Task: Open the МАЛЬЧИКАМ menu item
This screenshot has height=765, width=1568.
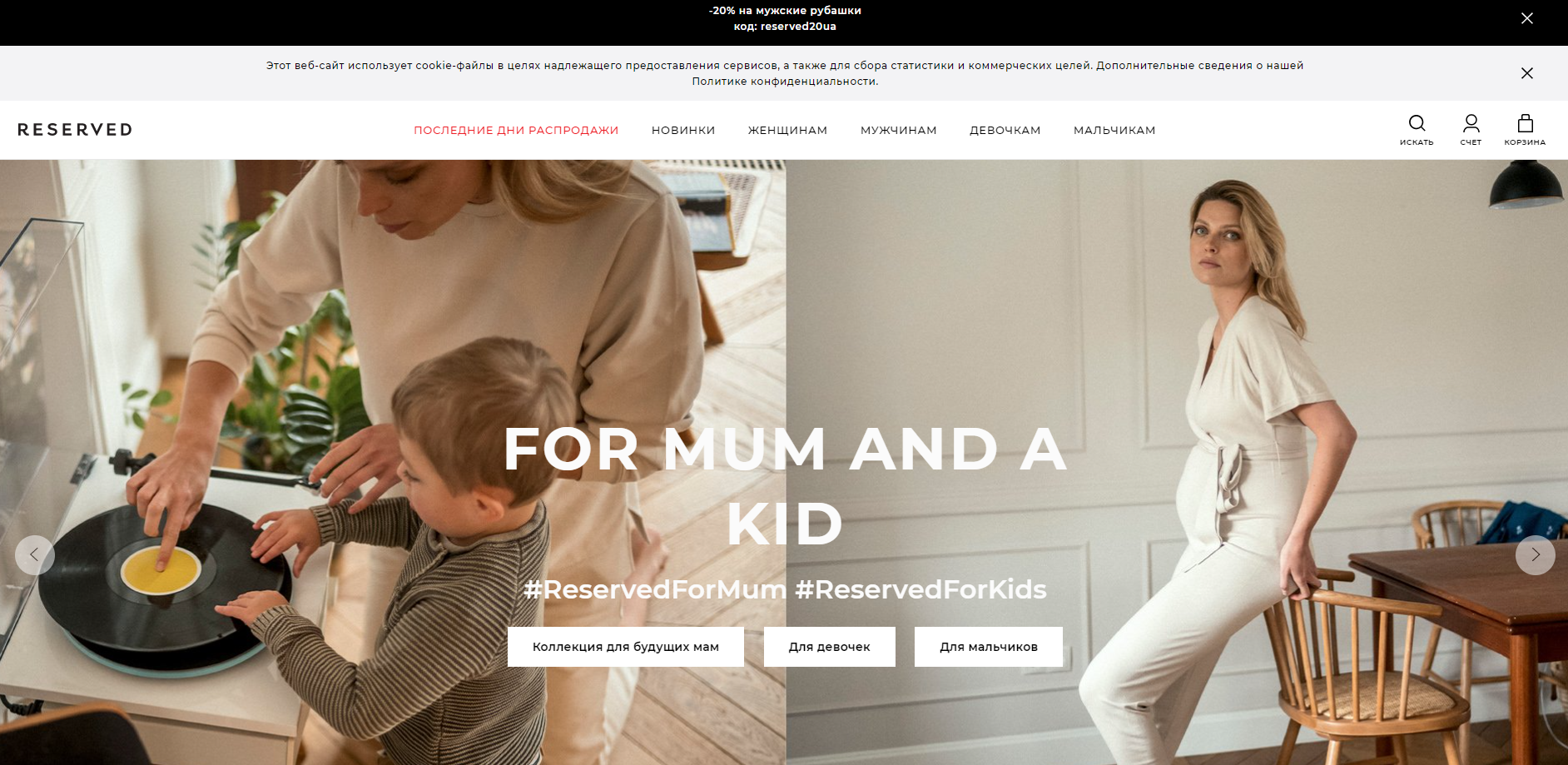Action: 1114,130
